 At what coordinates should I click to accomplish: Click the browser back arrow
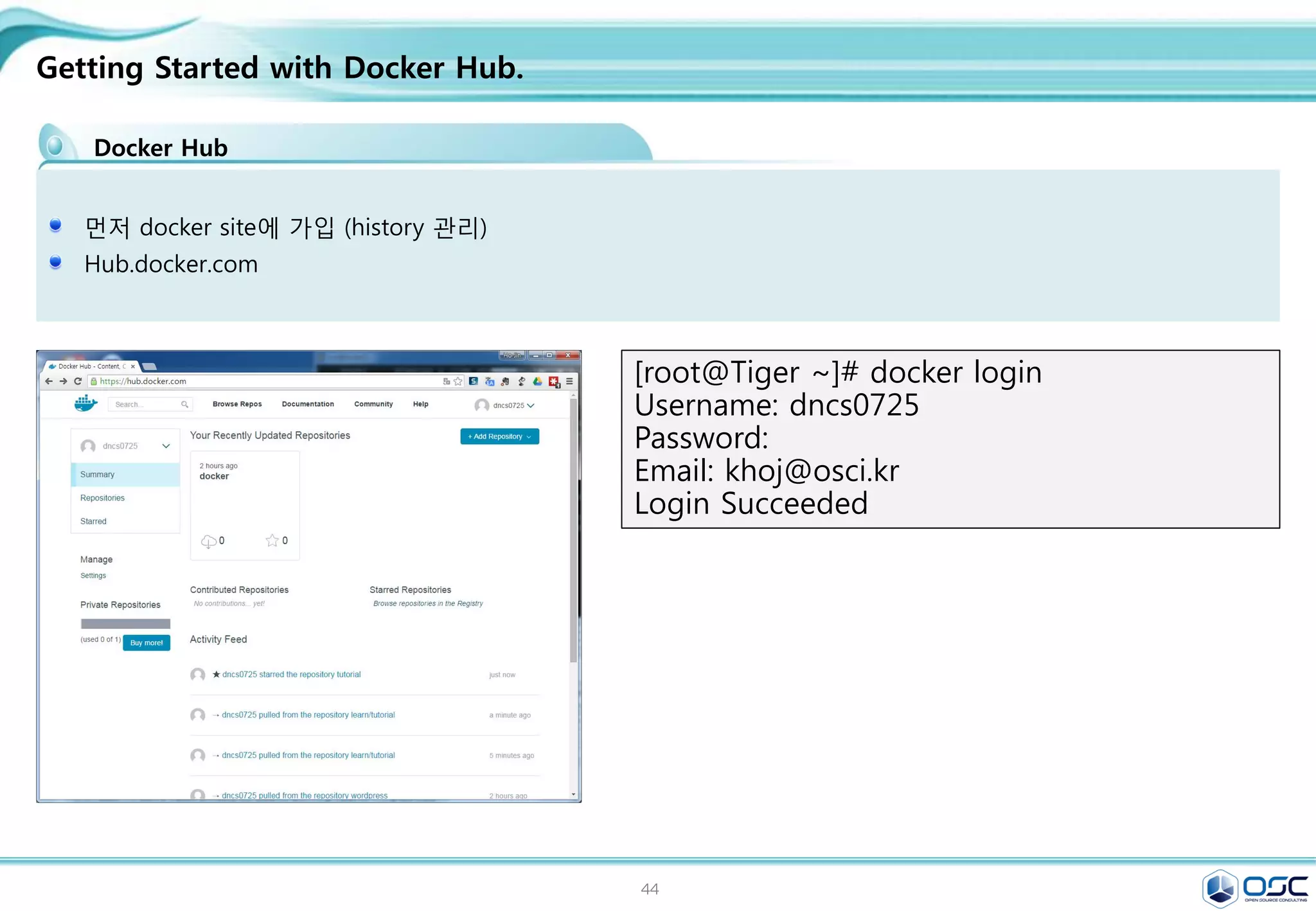49,381
